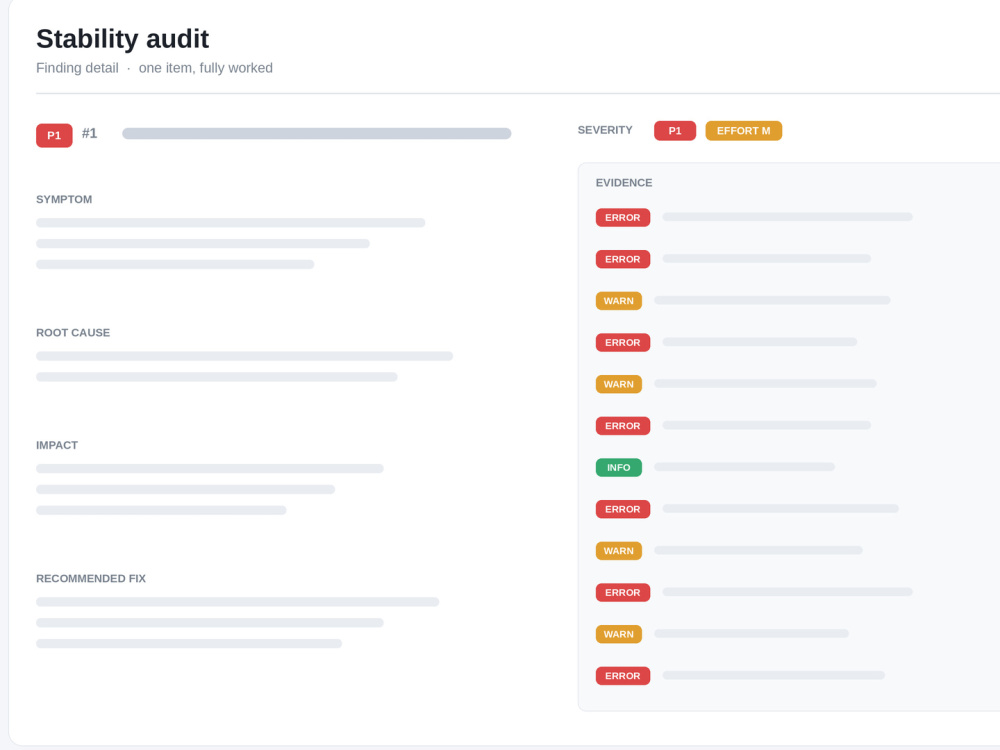Click the SYMPTOM section heading
Viewport: 1000px width, 750px height.
pyautogui.click(x=64, y=200)
